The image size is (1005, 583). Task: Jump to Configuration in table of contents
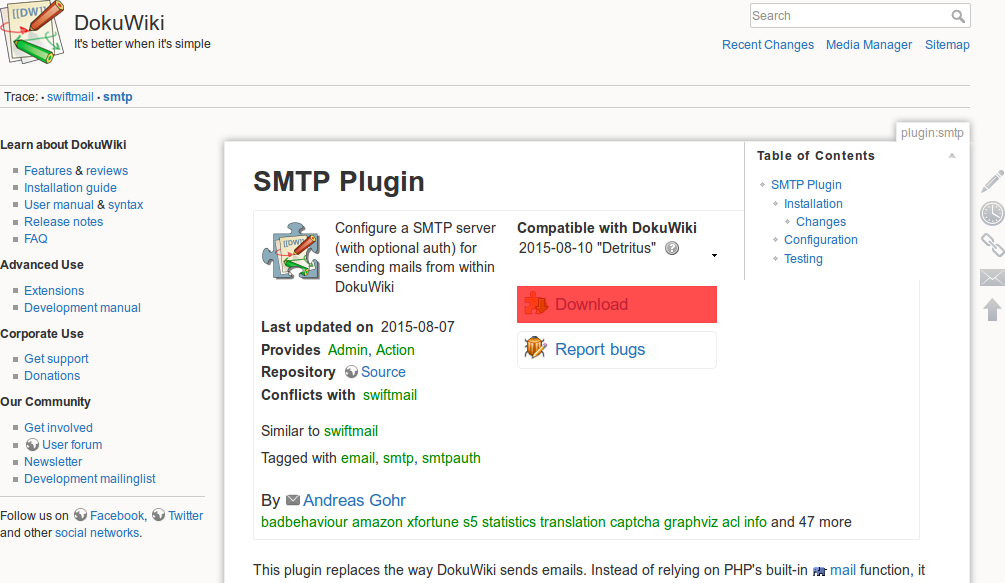(x=820, y=240)
